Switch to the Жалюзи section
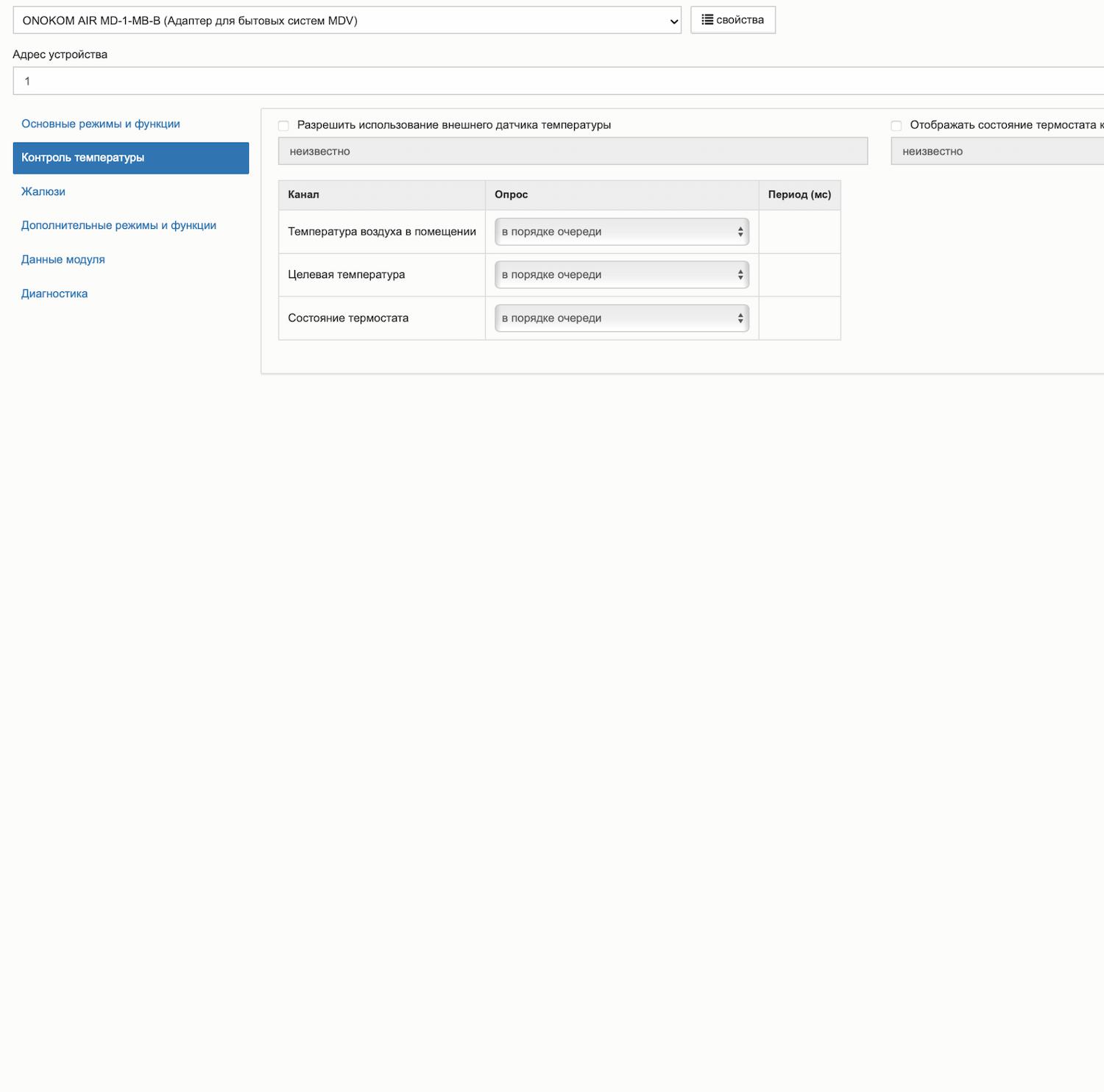The height and width of the screenshot is (1092, 1104). click(x=43, y=191)
